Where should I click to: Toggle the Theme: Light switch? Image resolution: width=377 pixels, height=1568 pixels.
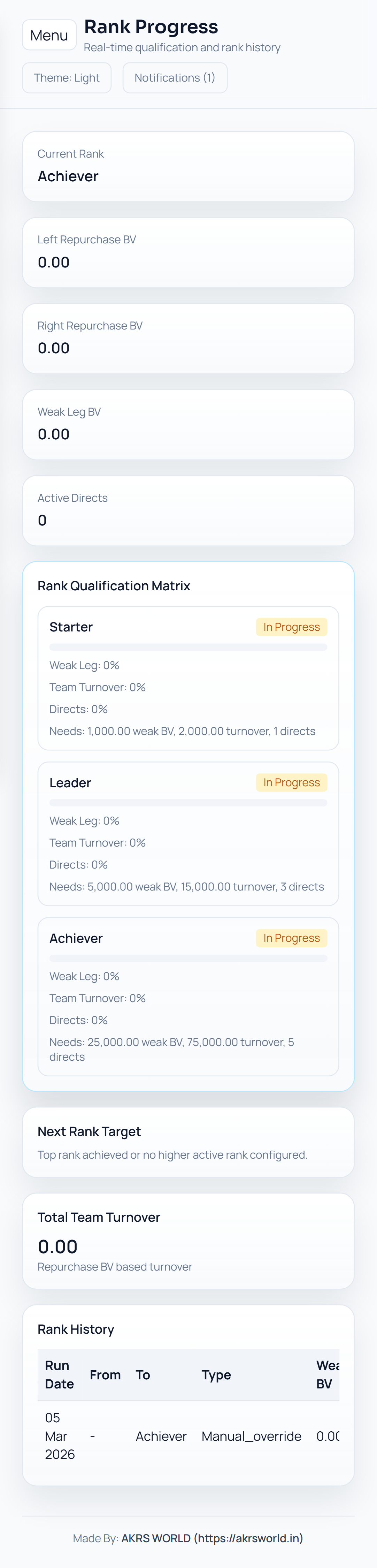point(67,78)
